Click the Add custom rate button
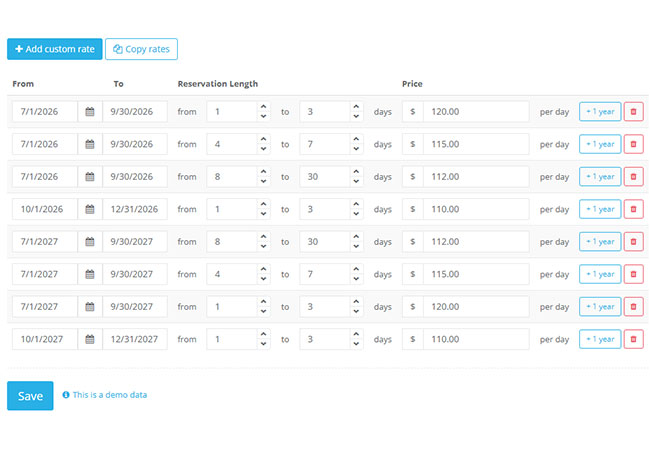This screenshot has height=450, width=650. pos(55,49)
